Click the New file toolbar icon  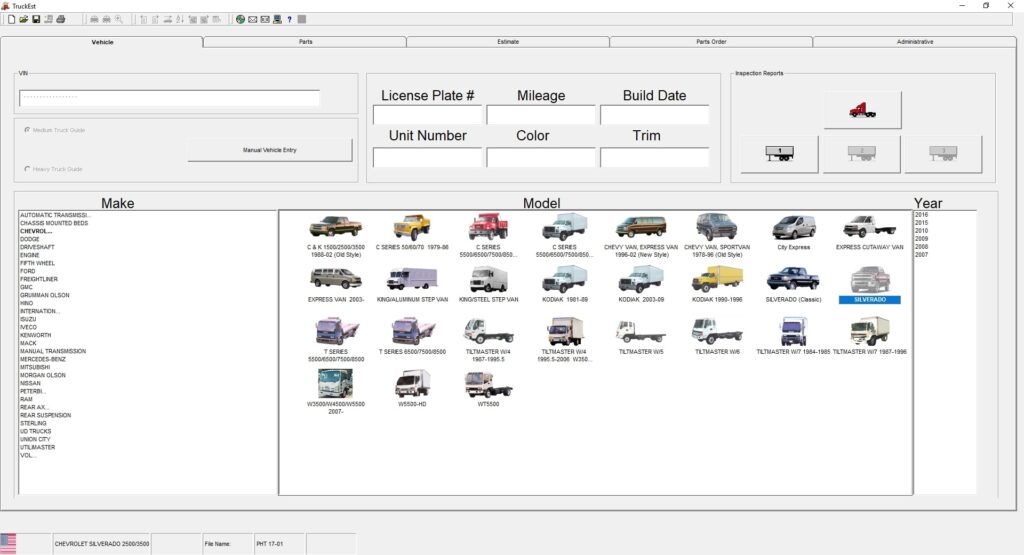[x=11, y=20]
